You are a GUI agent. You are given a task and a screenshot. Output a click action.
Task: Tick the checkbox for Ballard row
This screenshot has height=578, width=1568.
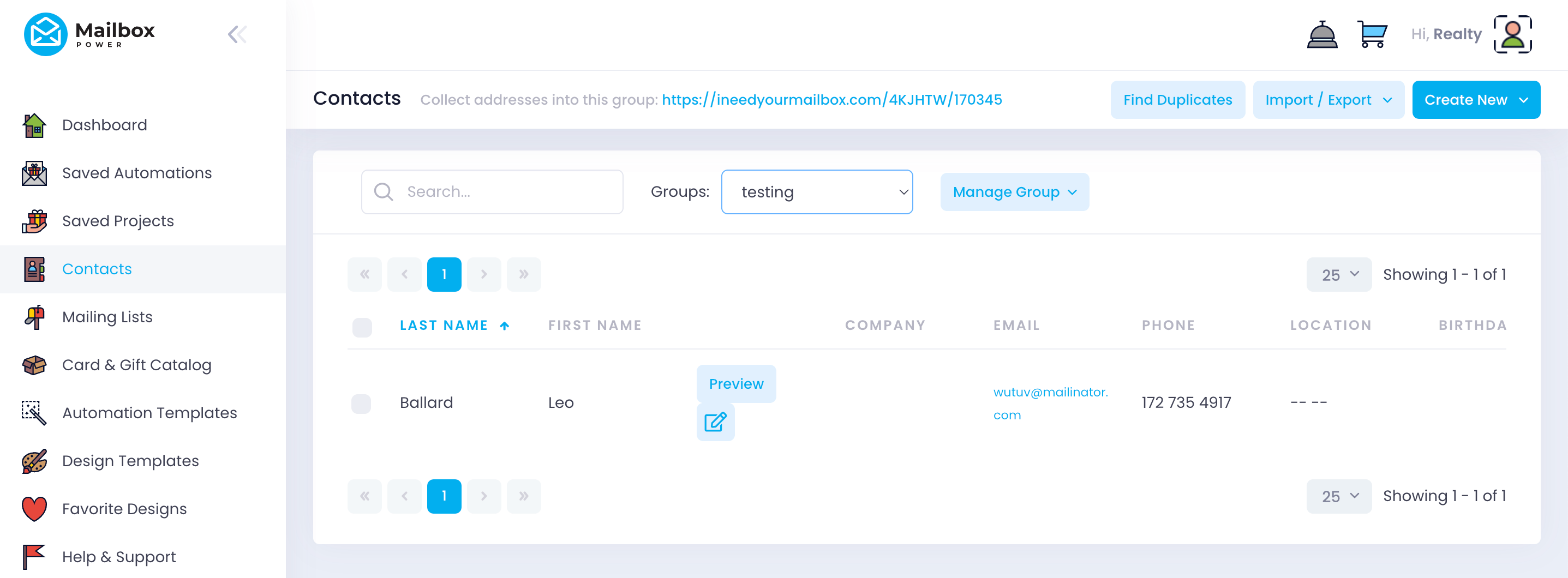click(x=362, y=404)
